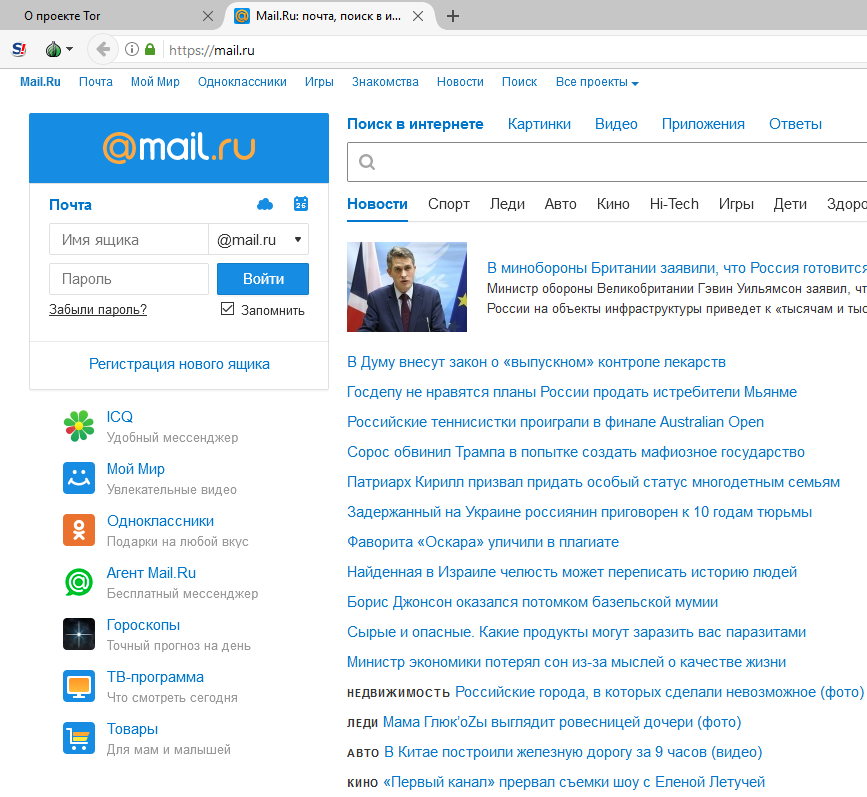Viewport: 867px width, 797px height.
Task: Toggle the Запомнить checkbox
Action: [227, 309]
